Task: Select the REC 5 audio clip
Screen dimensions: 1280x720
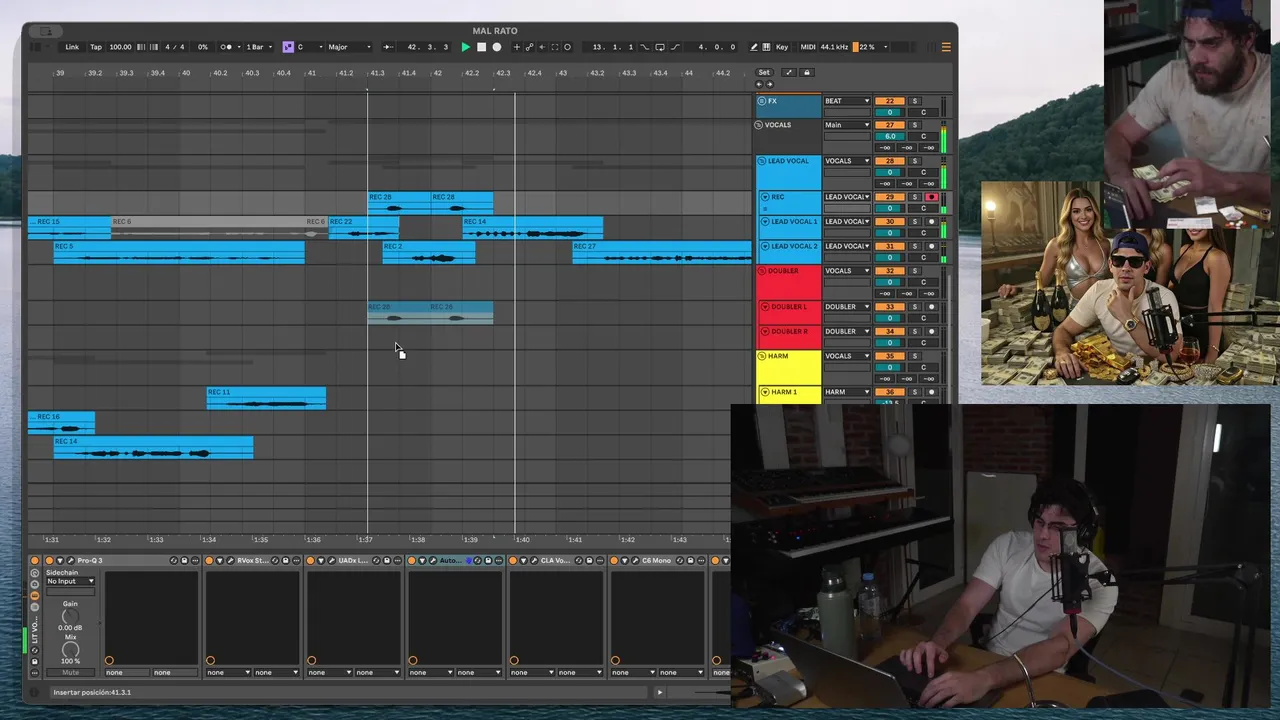Action: click(179, 252)
